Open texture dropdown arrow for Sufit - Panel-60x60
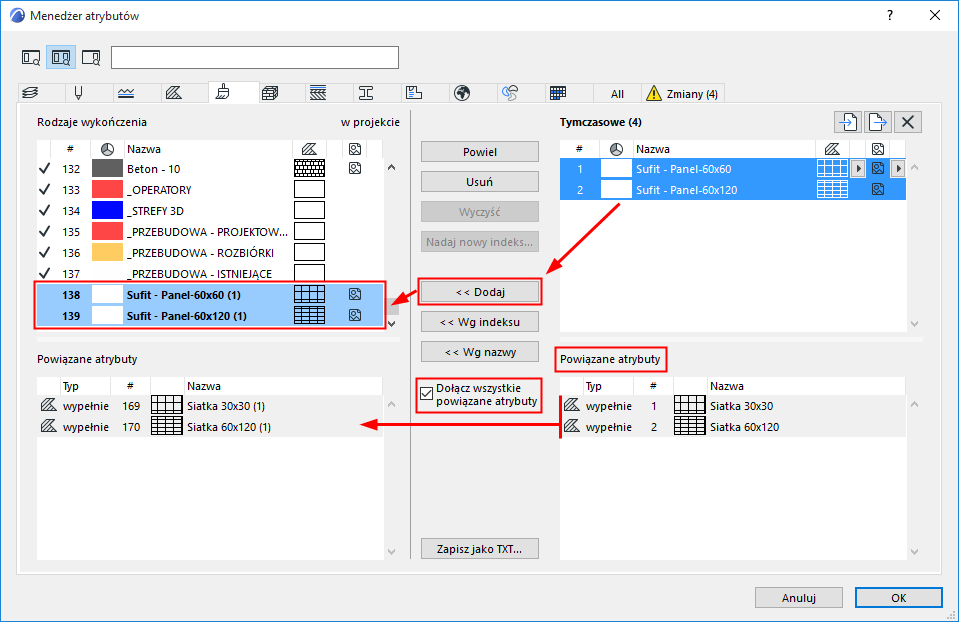959x622 pixels. [x=898, y=169]
